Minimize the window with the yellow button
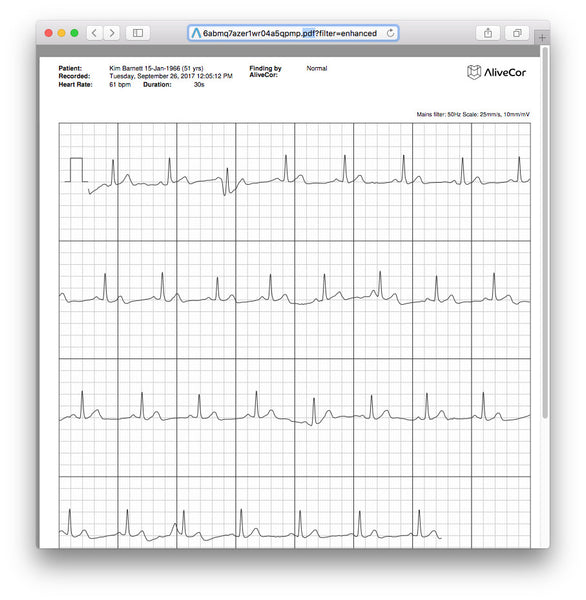The width and height of the screenshot is (586, 600). 61,33
